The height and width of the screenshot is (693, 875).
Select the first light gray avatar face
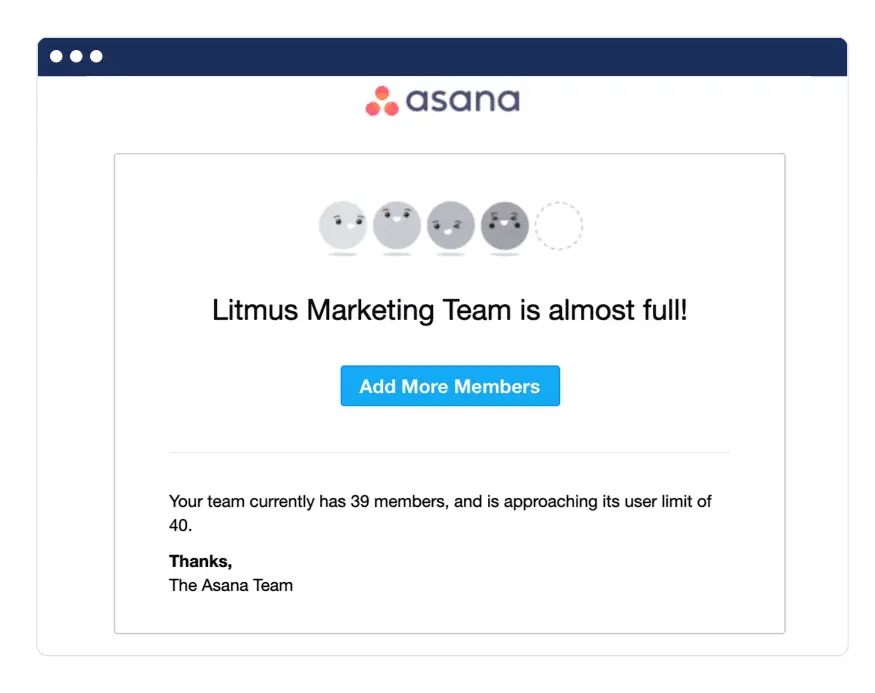tap(342, 225)
